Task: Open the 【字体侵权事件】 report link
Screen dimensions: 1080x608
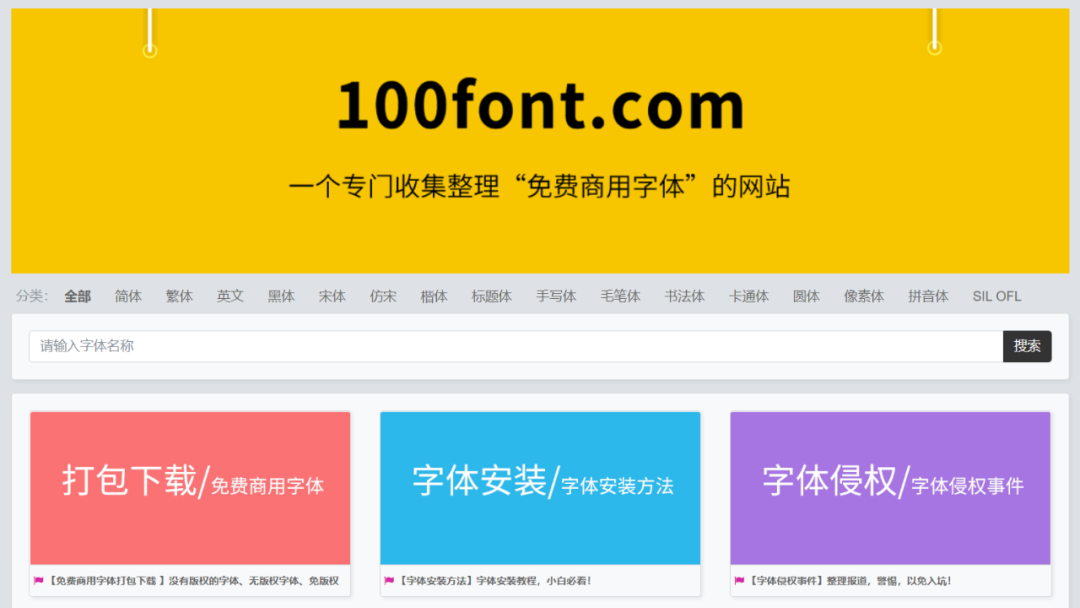Action: point(849,580)
